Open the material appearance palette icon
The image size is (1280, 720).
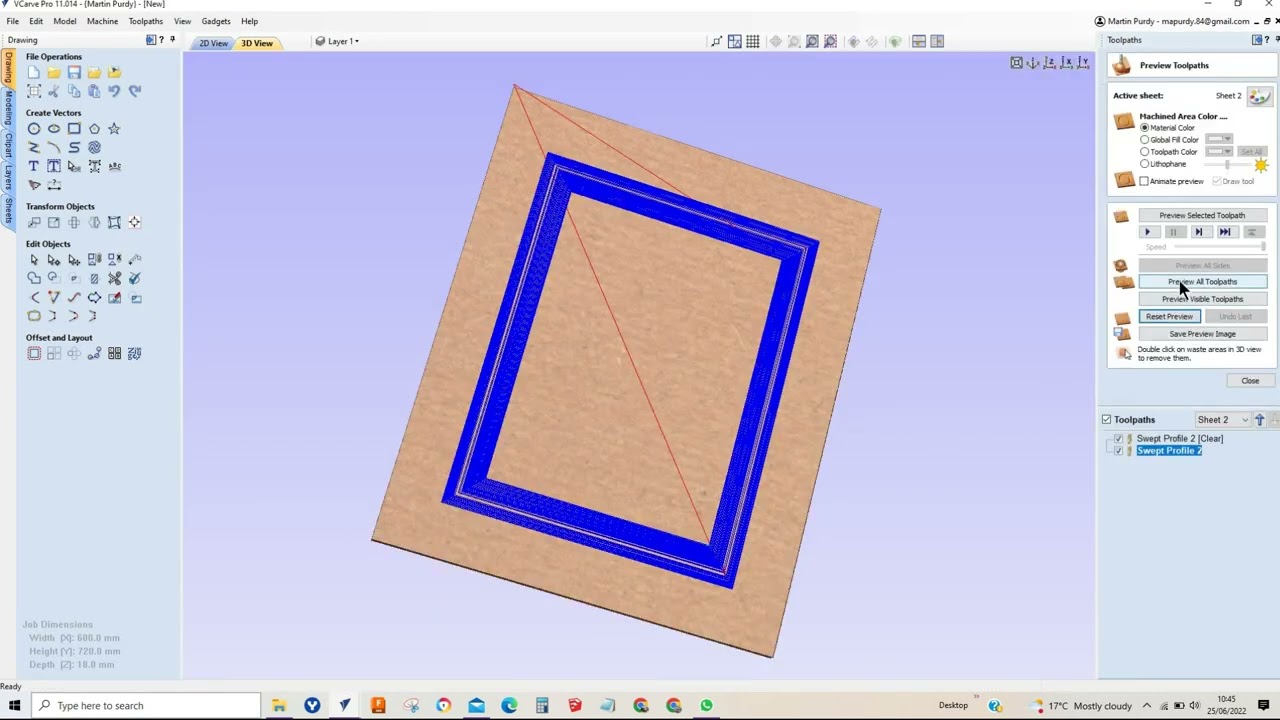pos(1259,96)
